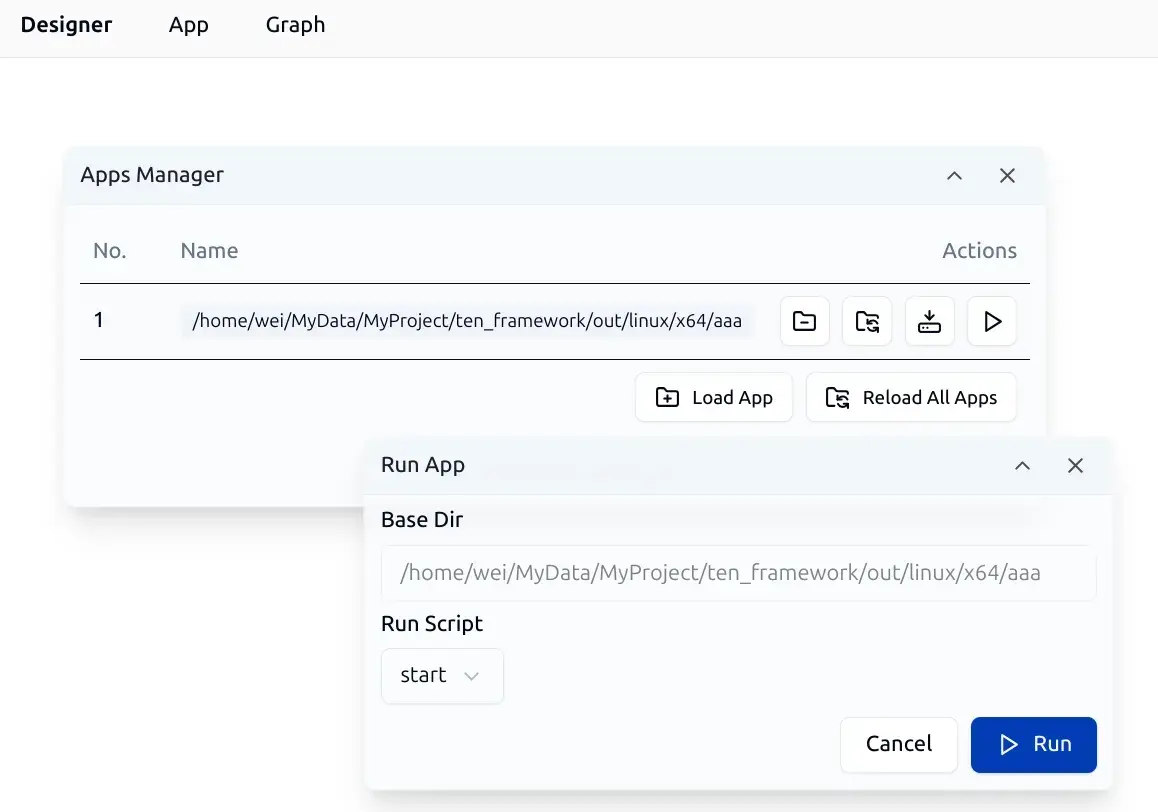Click the blue Run button

(x=1033, y=744)
